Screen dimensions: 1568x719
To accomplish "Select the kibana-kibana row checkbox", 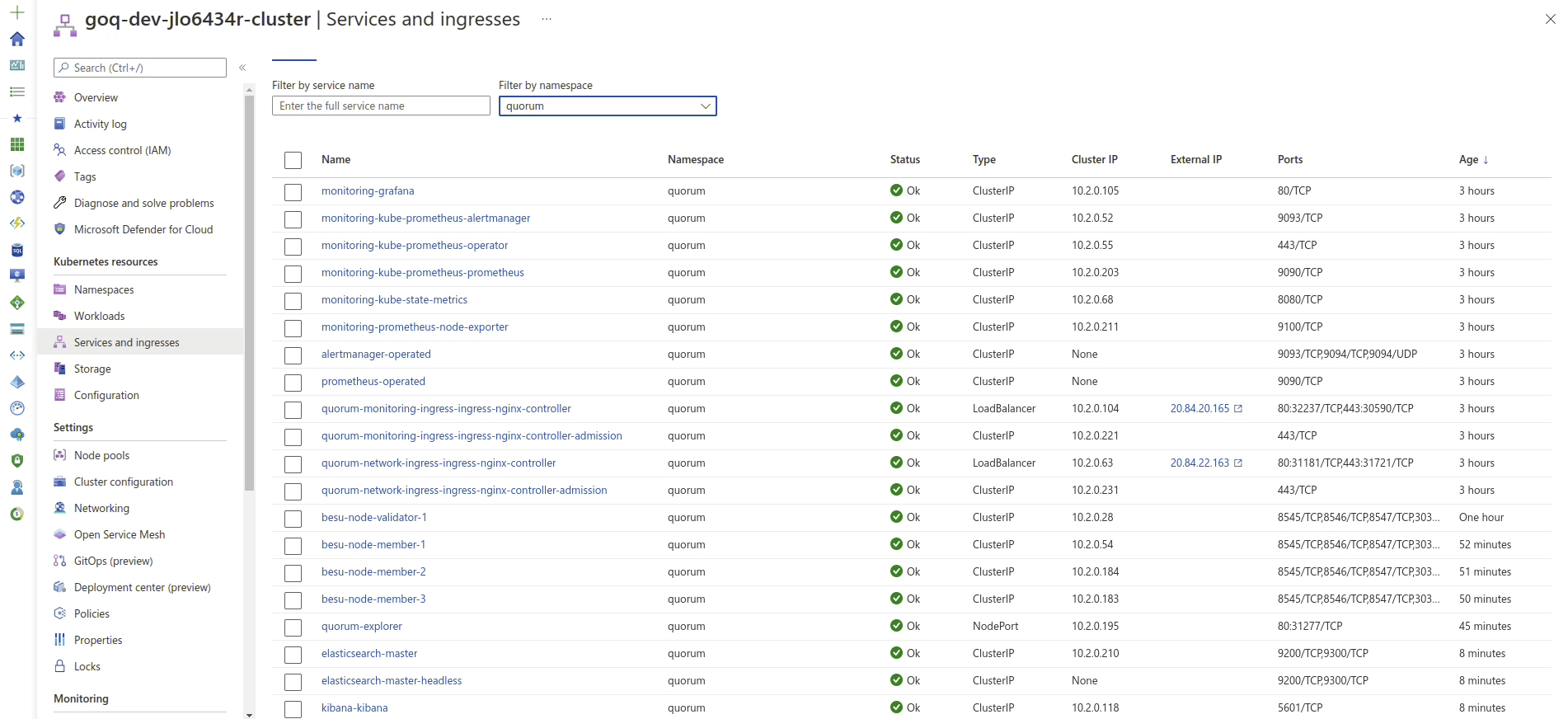I will pyautogui.click(x=293, y=709).
